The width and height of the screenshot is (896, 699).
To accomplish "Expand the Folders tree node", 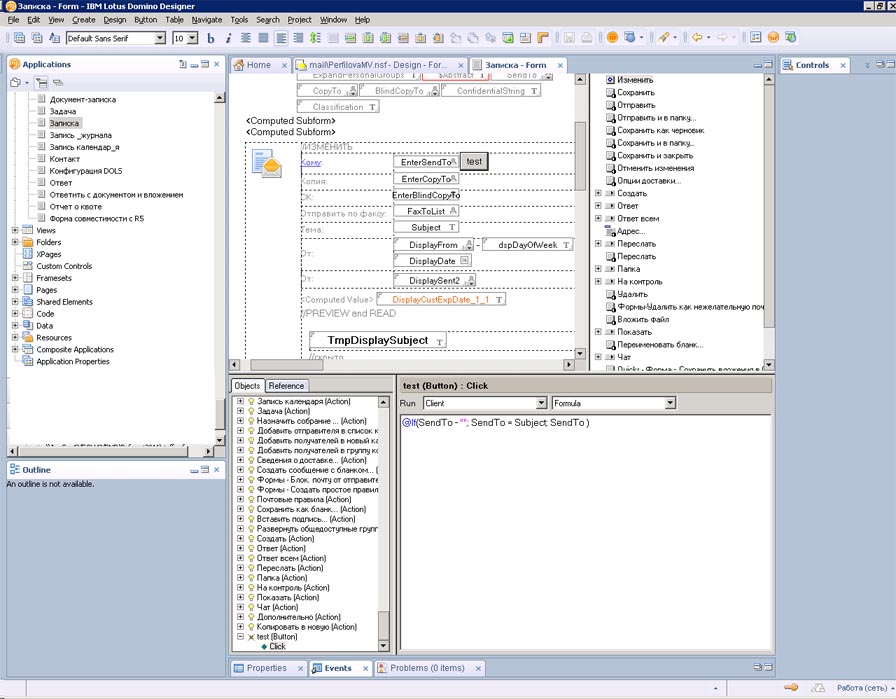I will click(15, 242).
